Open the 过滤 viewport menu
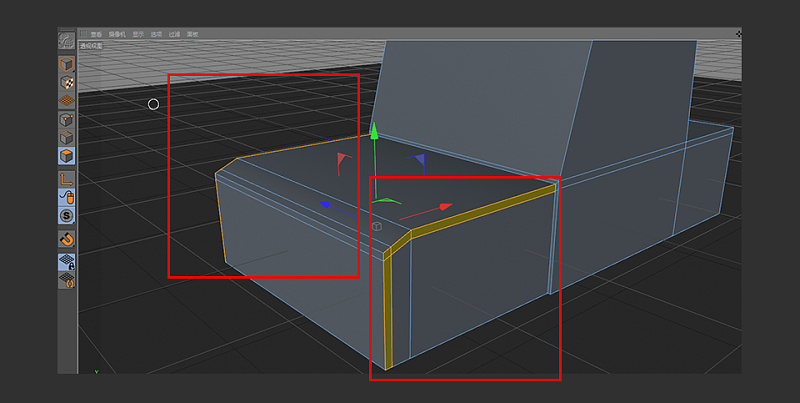This screenshot has width=800, height=403. click(x=174, y=34)
